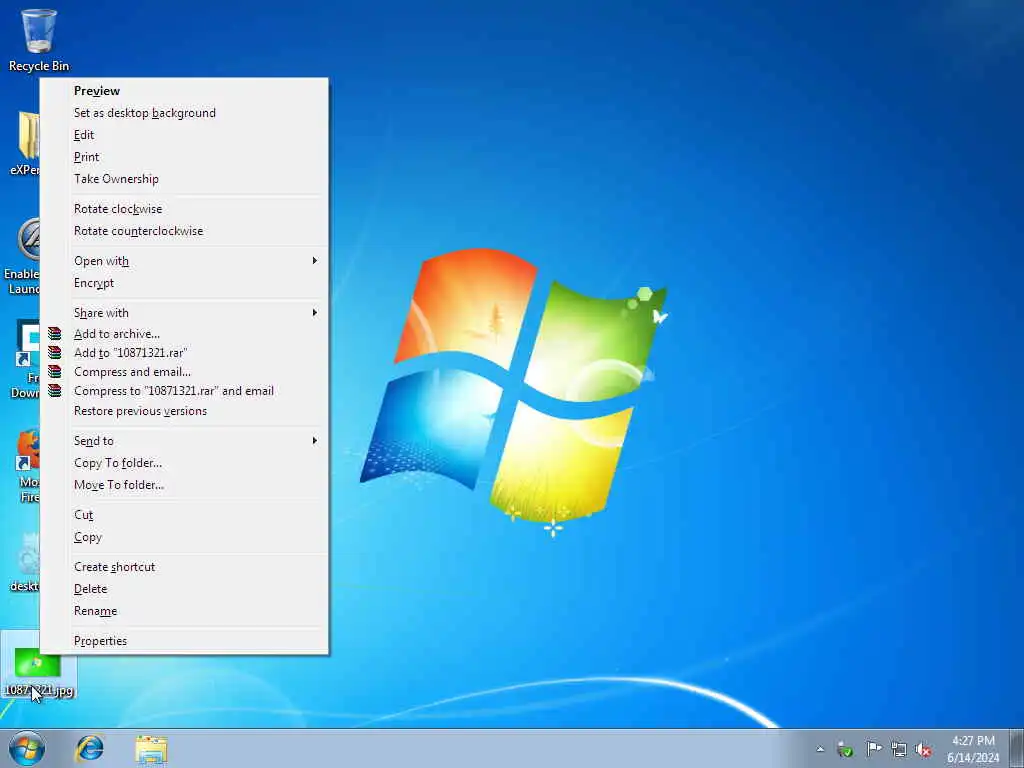Viewport: 1024px width, 768px height.
Task: Select Cut in the context menu
Action: (x=184, y=515)
